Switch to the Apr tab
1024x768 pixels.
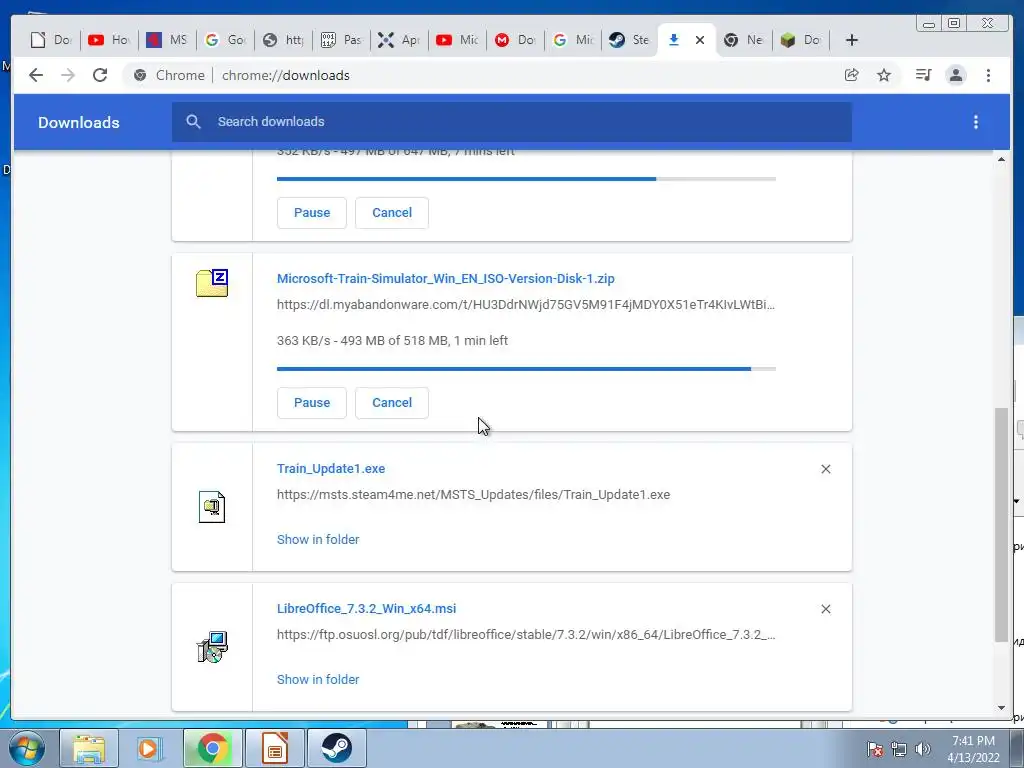pos(399,40)
